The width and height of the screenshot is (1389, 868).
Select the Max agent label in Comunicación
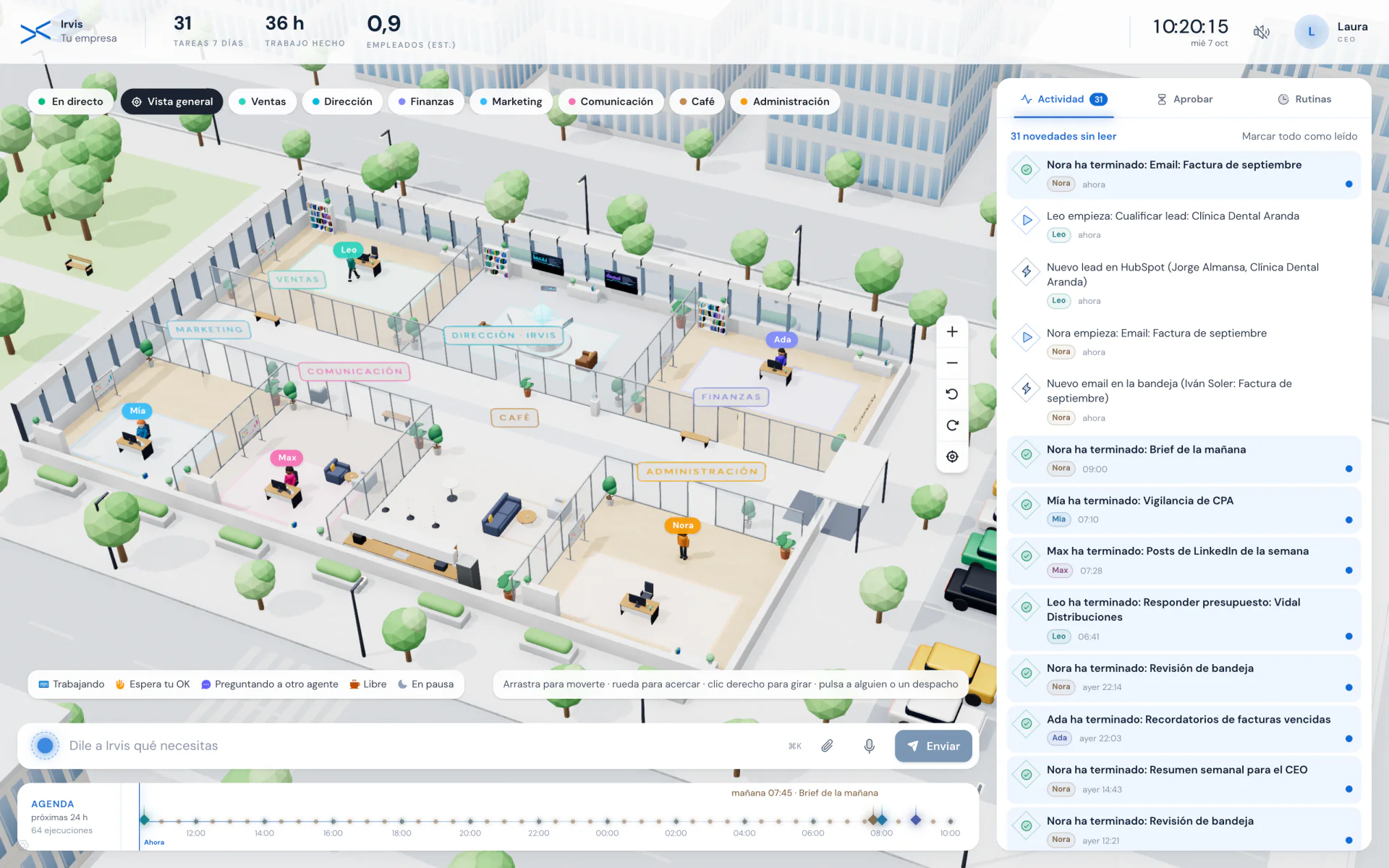[x=287, y=457]
